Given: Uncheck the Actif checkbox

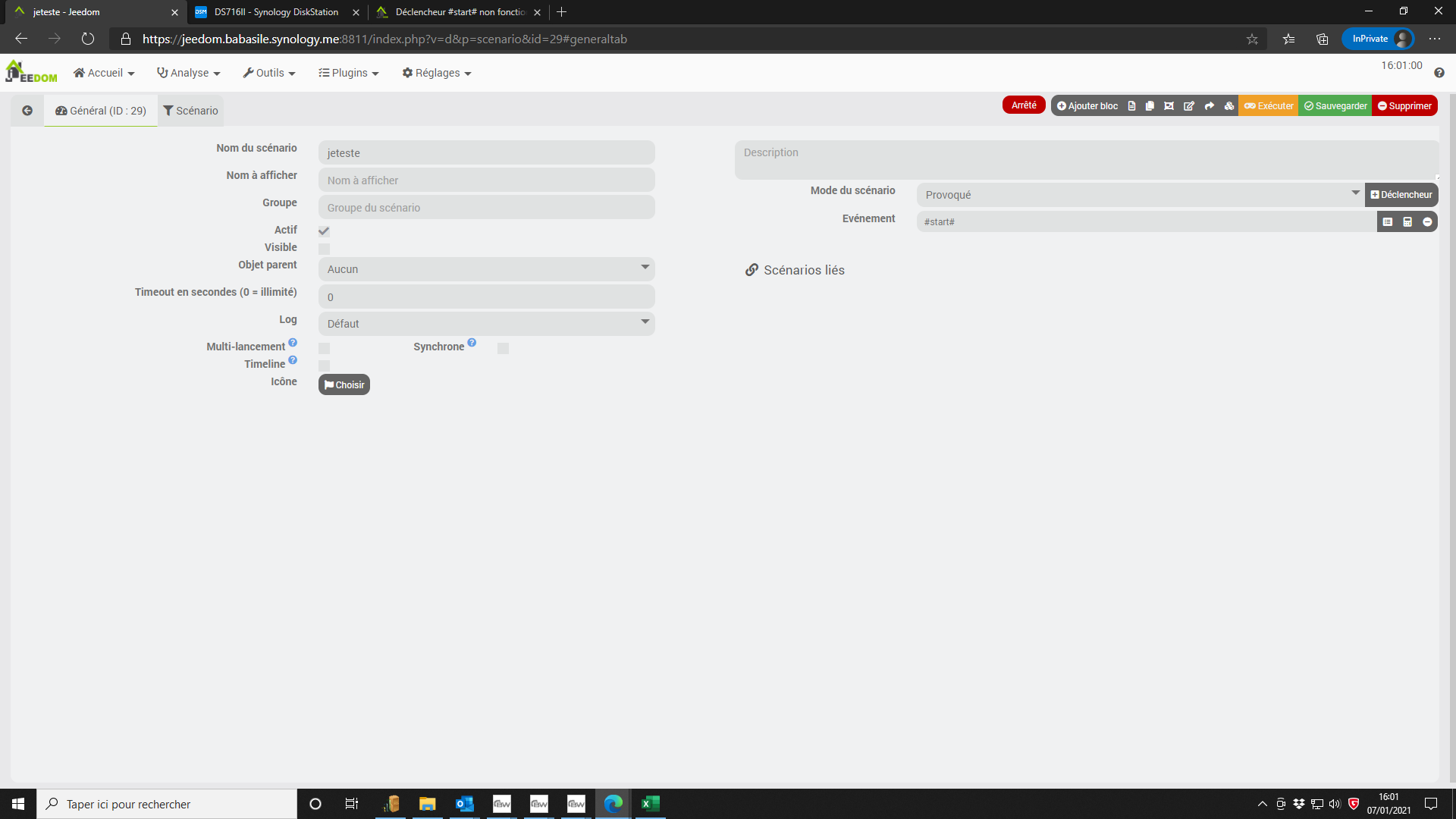Looking at the screenshot, I should point(324,231).
